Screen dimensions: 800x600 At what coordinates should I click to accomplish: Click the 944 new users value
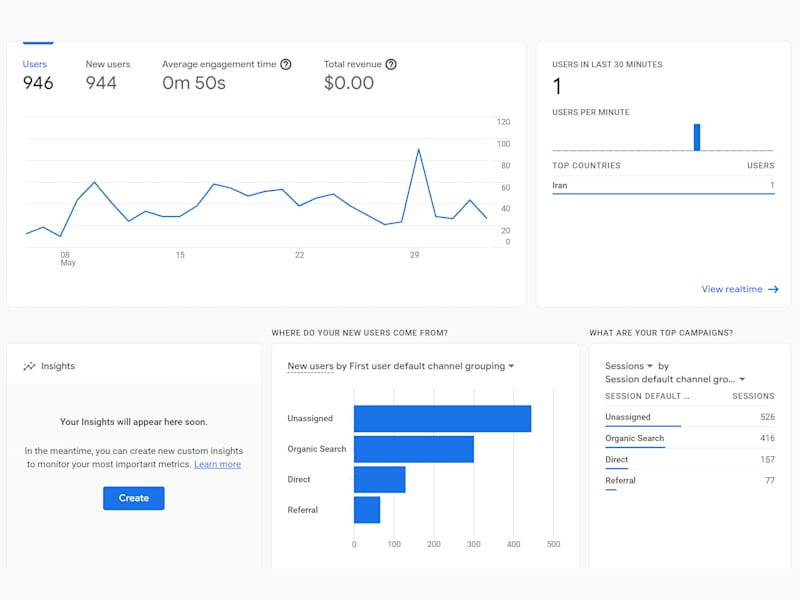[101, 83]
